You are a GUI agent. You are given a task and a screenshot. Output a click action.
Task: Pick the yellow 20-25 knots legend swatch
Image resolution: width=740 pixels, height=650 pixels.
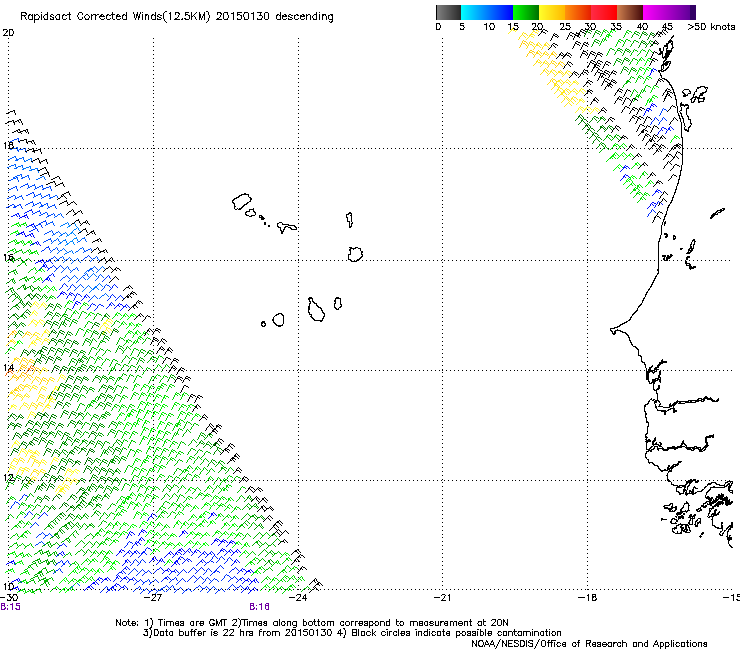(x=552, y=12)
